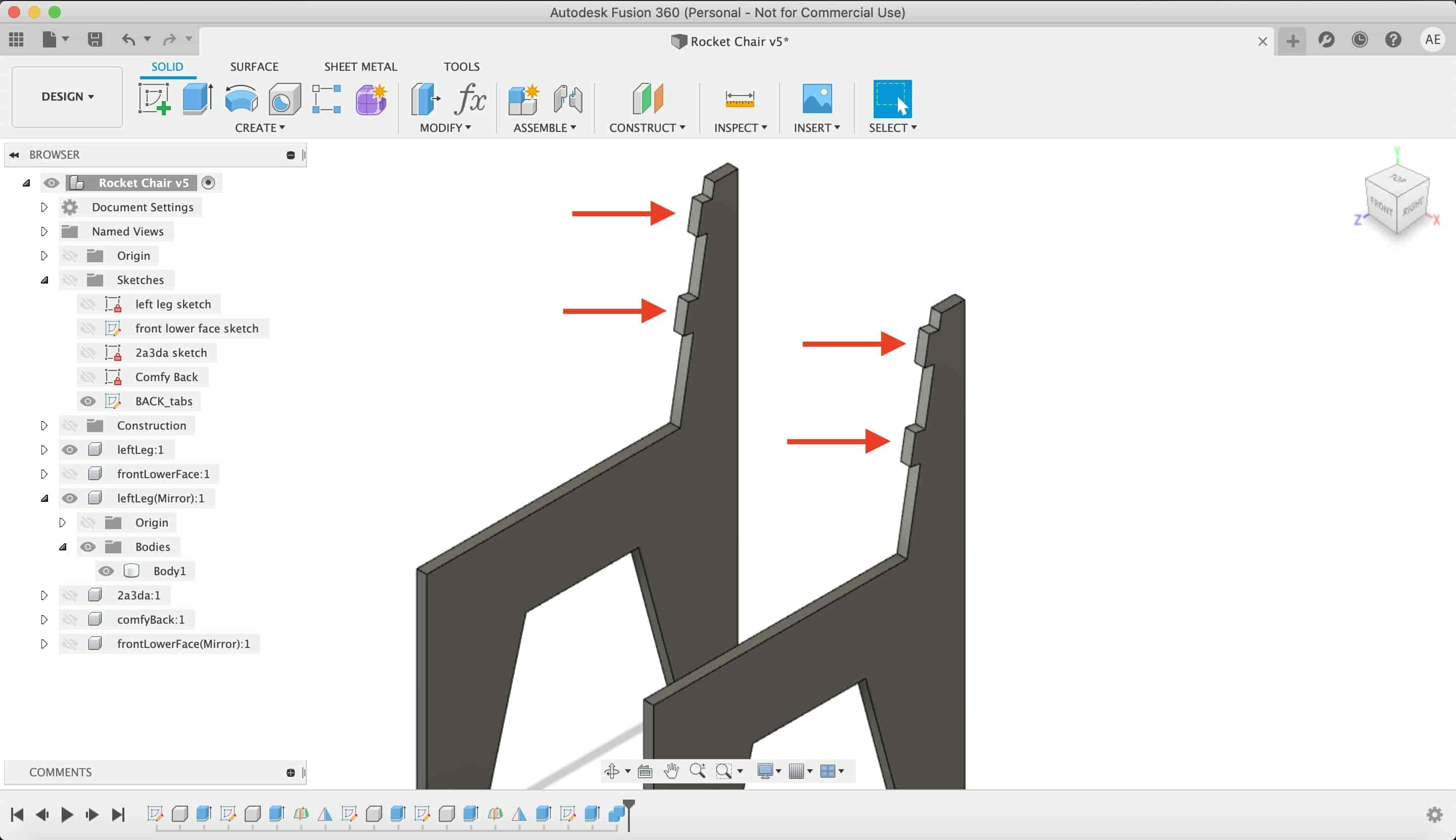Show the comfyBack:1 component
Screen dimensions: 1456x840
coord(70,619)
